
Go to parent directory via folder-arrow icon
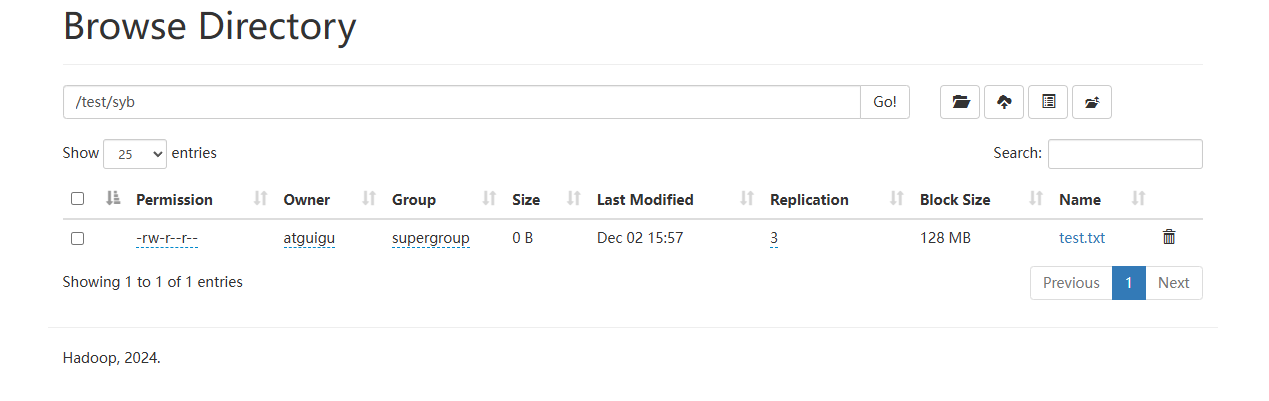tap(1092, 102)
